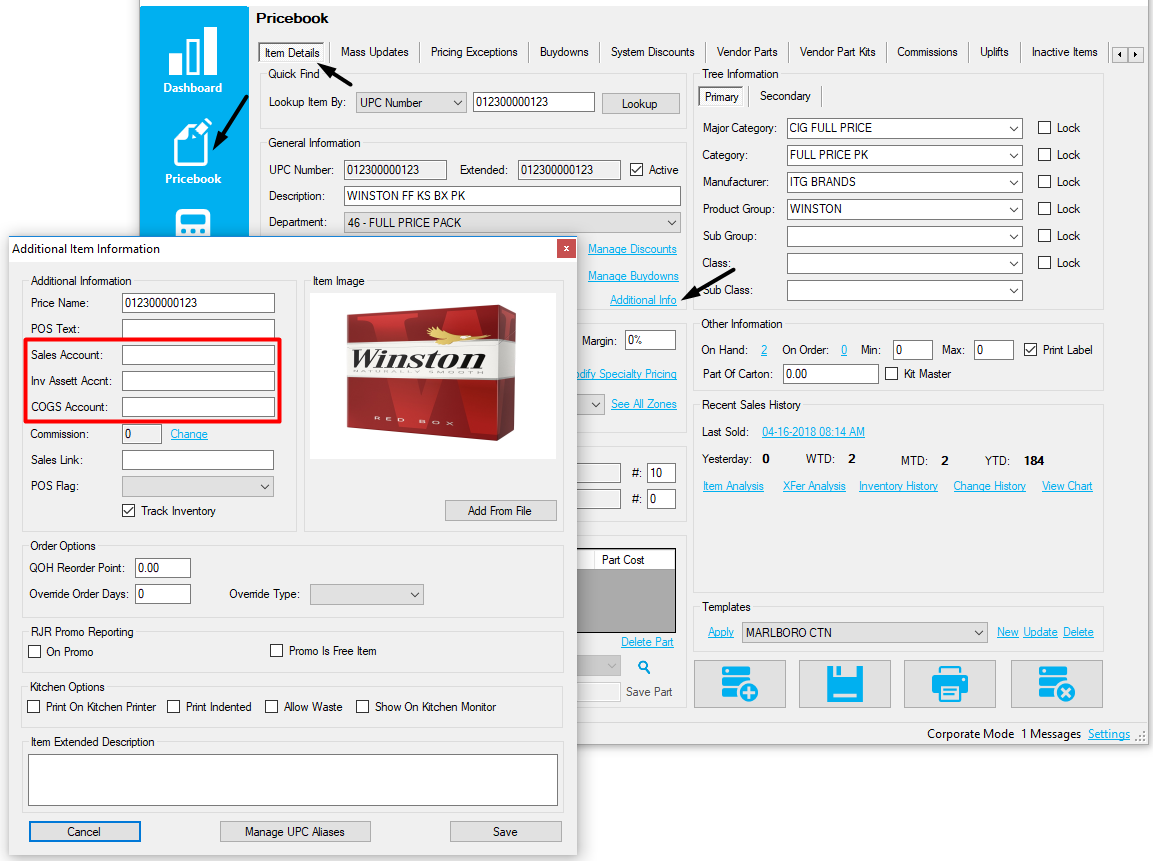Click the Change link beside Commission
The image size is (1153, 861).
[x=189, y=435]
